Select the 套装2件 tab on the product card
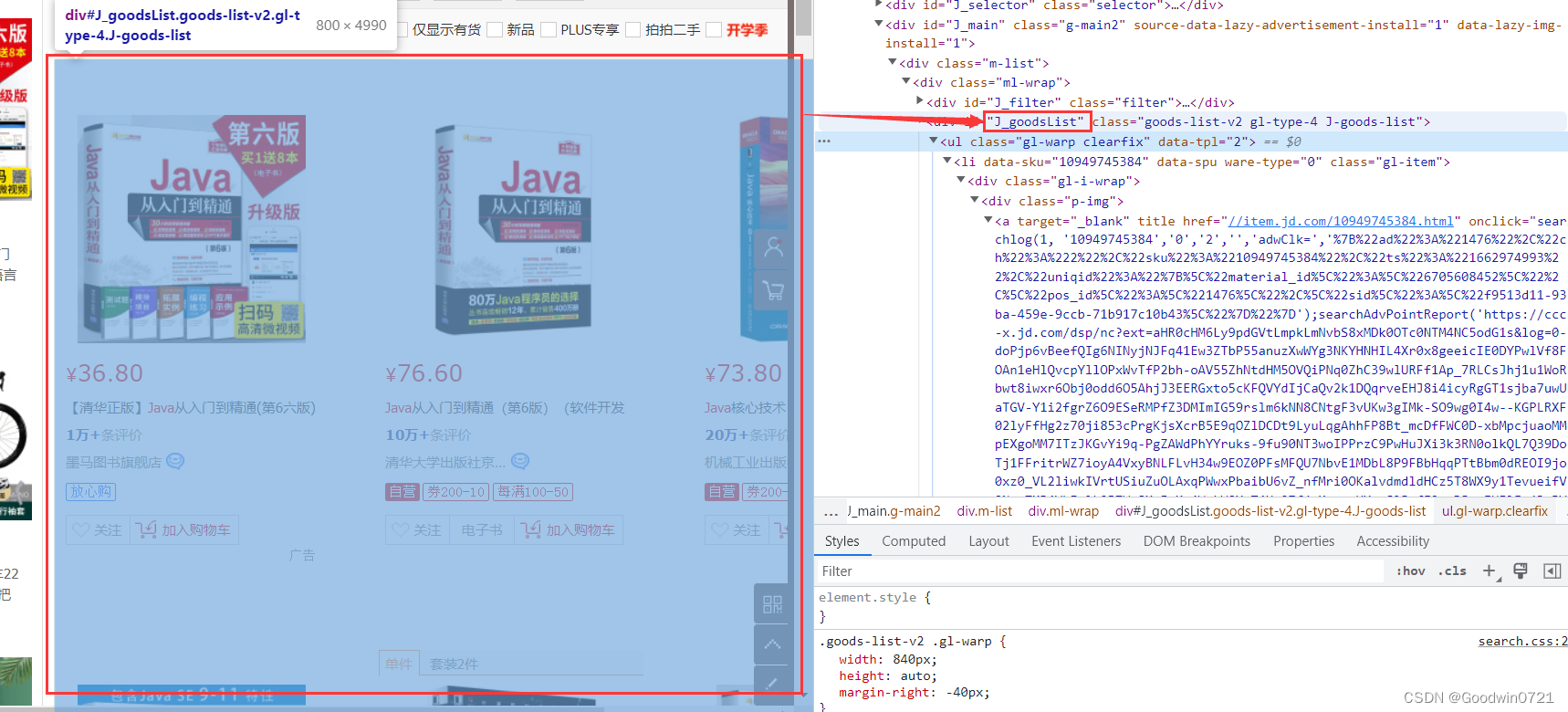Viewport: 1568px width, 712px height. tap(454, 664)
